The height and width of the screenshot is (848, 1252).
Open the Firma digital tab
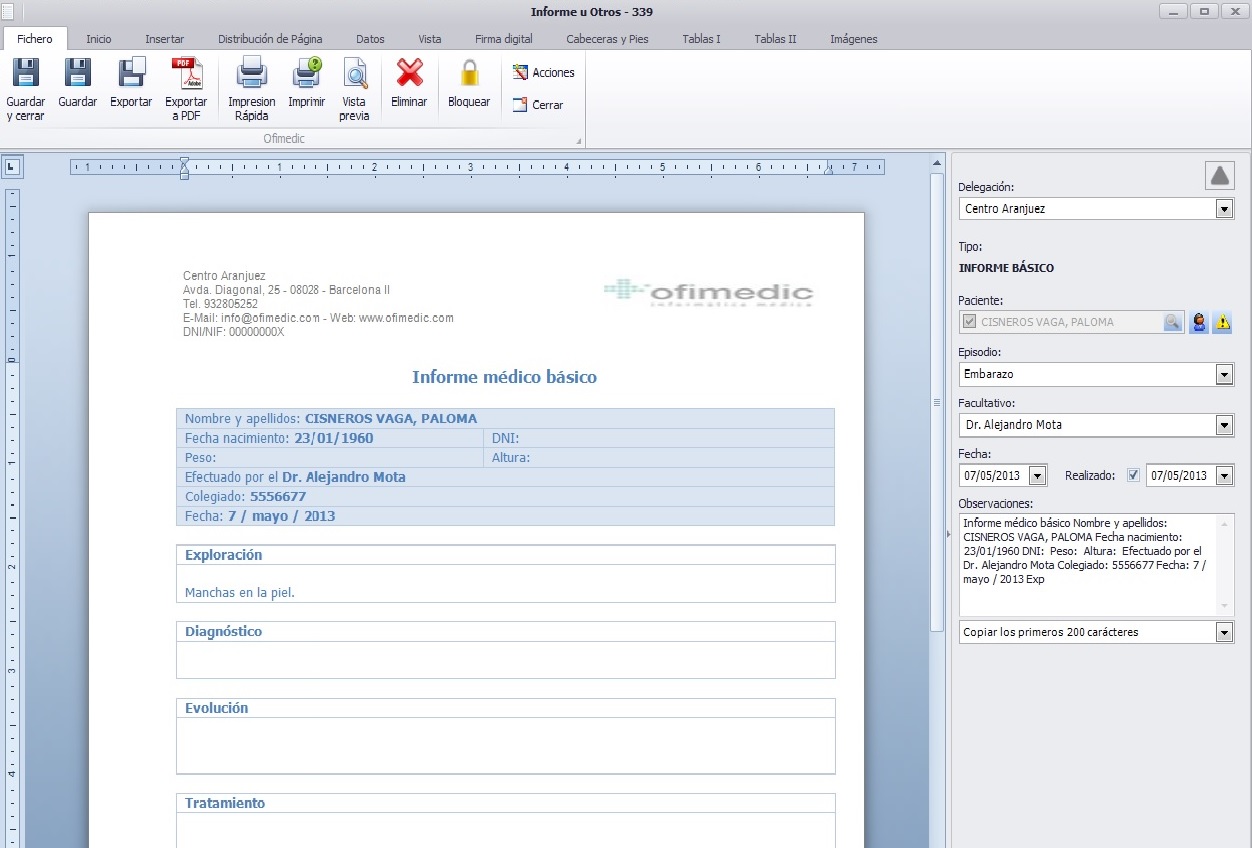click(503, 39)
